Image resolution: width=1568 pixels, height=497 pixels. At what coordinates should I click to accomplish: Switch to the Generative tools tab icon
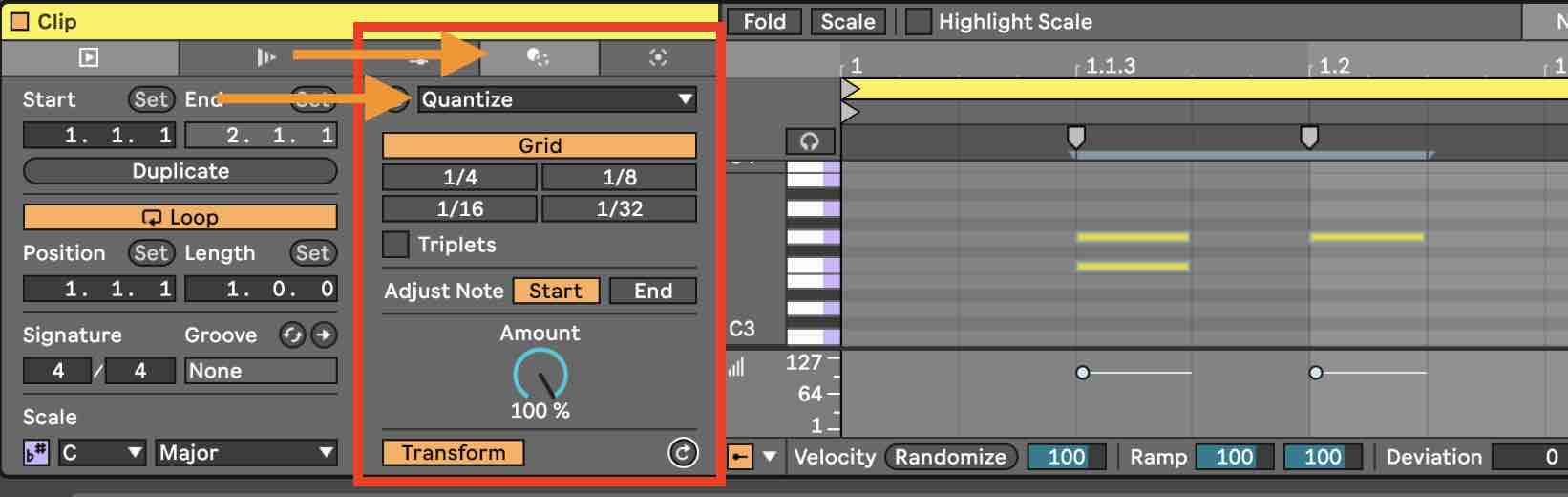pyautogui.click(x=658, y=57)
